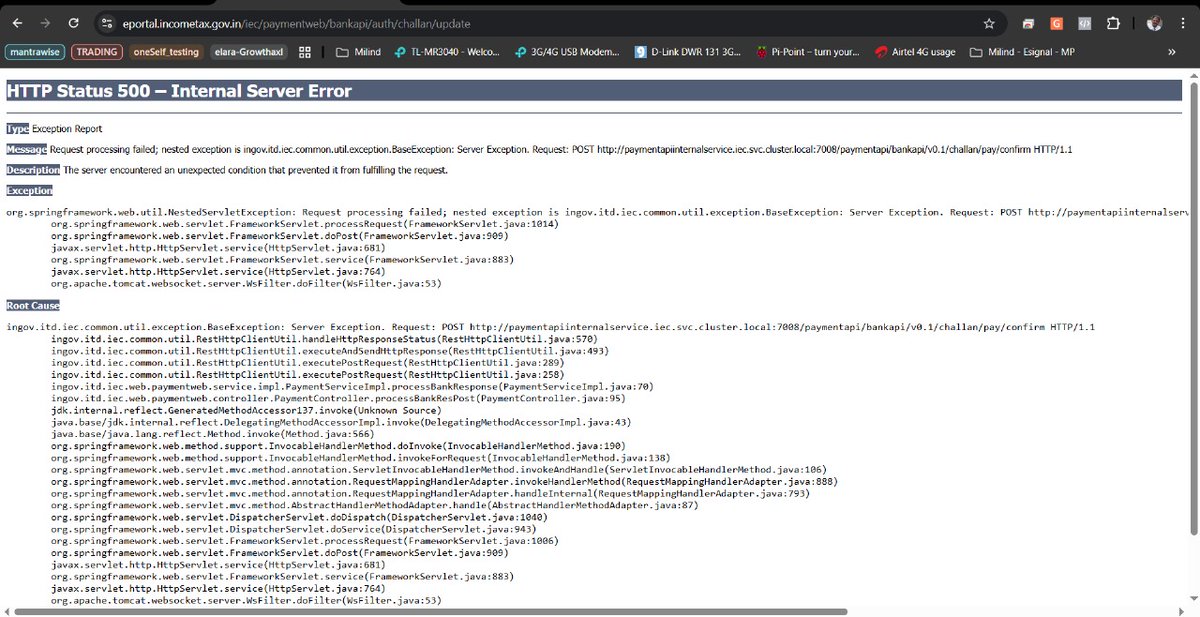Click the PaymentController.processBankResPost line
Screen dimensions: 1200x617
coord(339,398)
